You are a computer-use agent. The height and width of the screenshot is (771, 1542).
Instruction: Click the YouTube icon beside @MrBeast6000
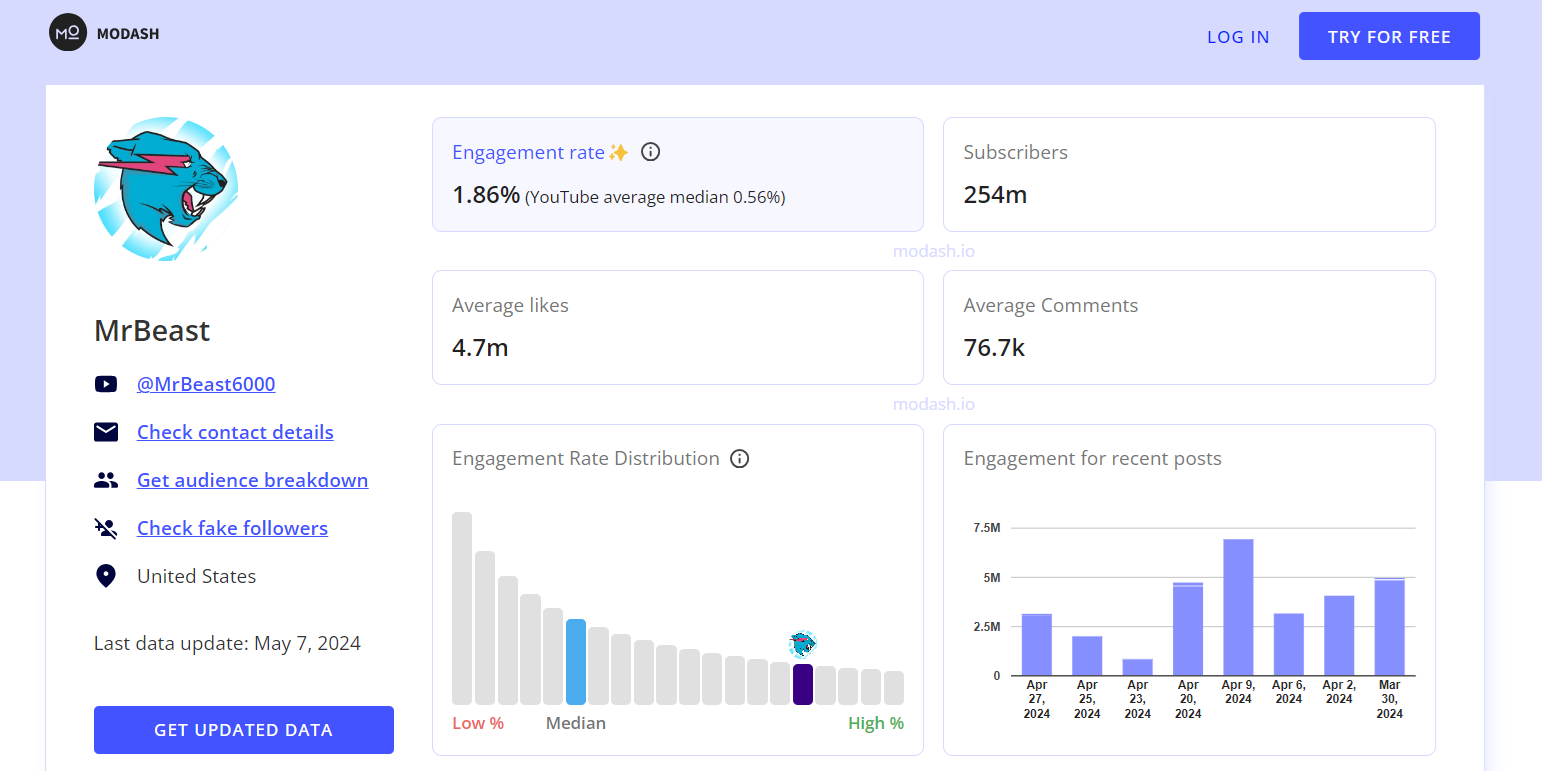(x=106, y=384)
